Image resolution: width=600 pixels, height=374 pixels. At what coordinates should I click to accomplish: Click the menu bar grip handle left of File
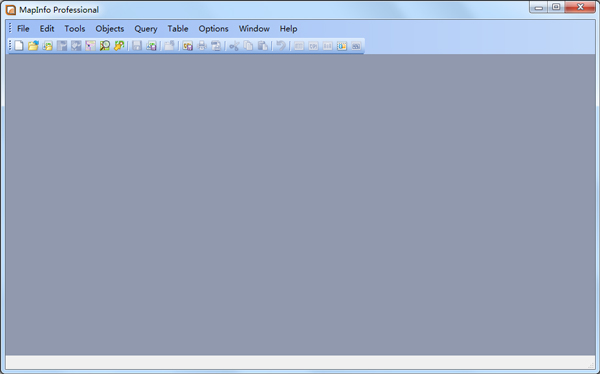(x=10, y=28)
